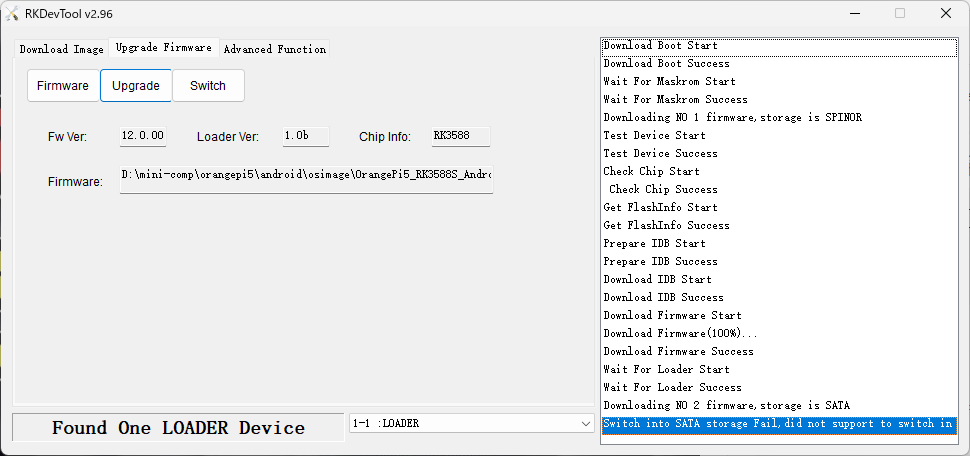Screen dimensions: 970x456
Task: Minimize the RKDevTool window
Action: [854, 13]
